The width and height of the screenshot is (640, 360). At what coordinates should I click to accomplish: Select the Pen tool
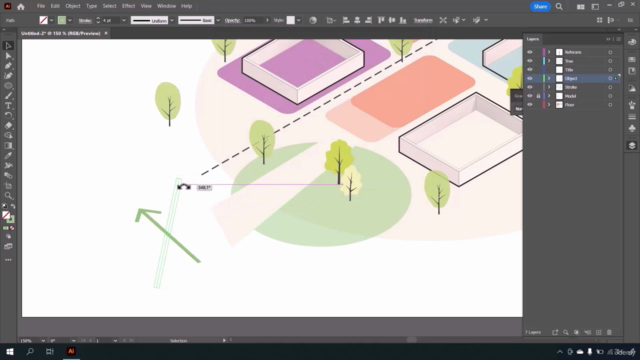click(8, 66)
